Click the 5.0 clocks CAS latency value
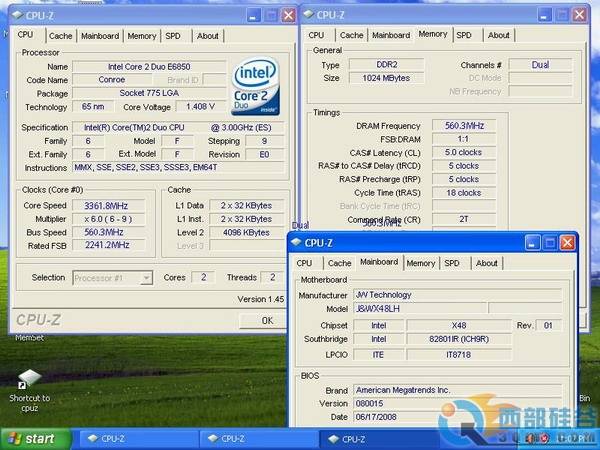Image resolution: width=600 pixels, height=450 pixels. click(x=464, y=152)
